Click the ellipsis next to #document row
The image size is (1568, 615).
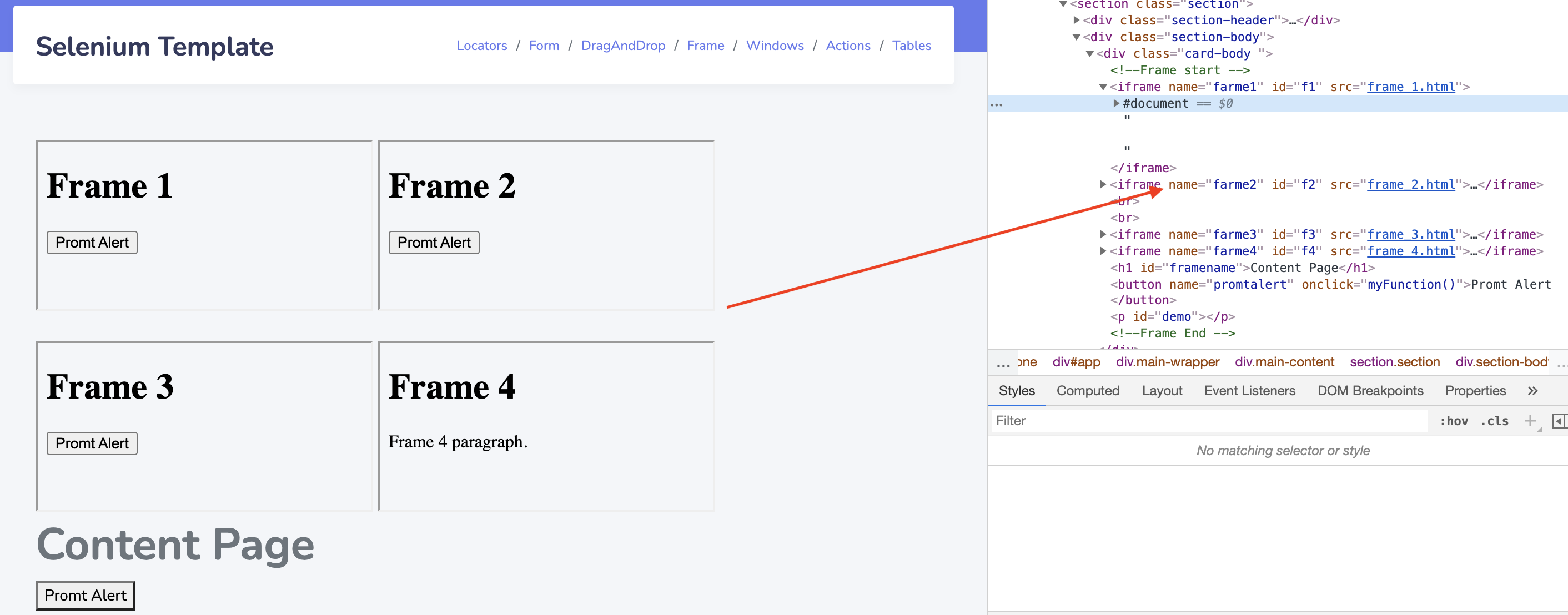[997, 104]
